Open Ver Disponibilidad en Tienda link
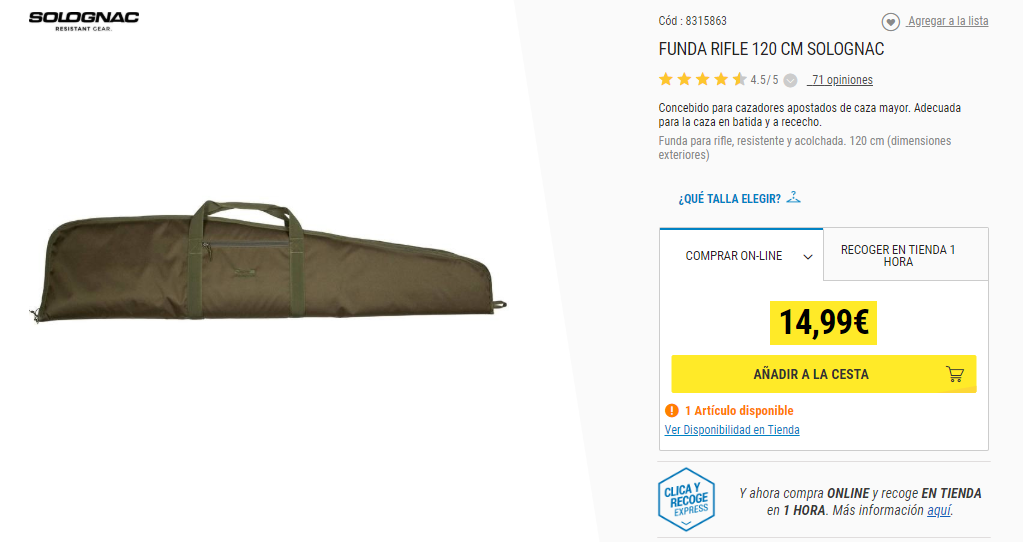The width and height of the screenshot is (1023, 542). 732,430
